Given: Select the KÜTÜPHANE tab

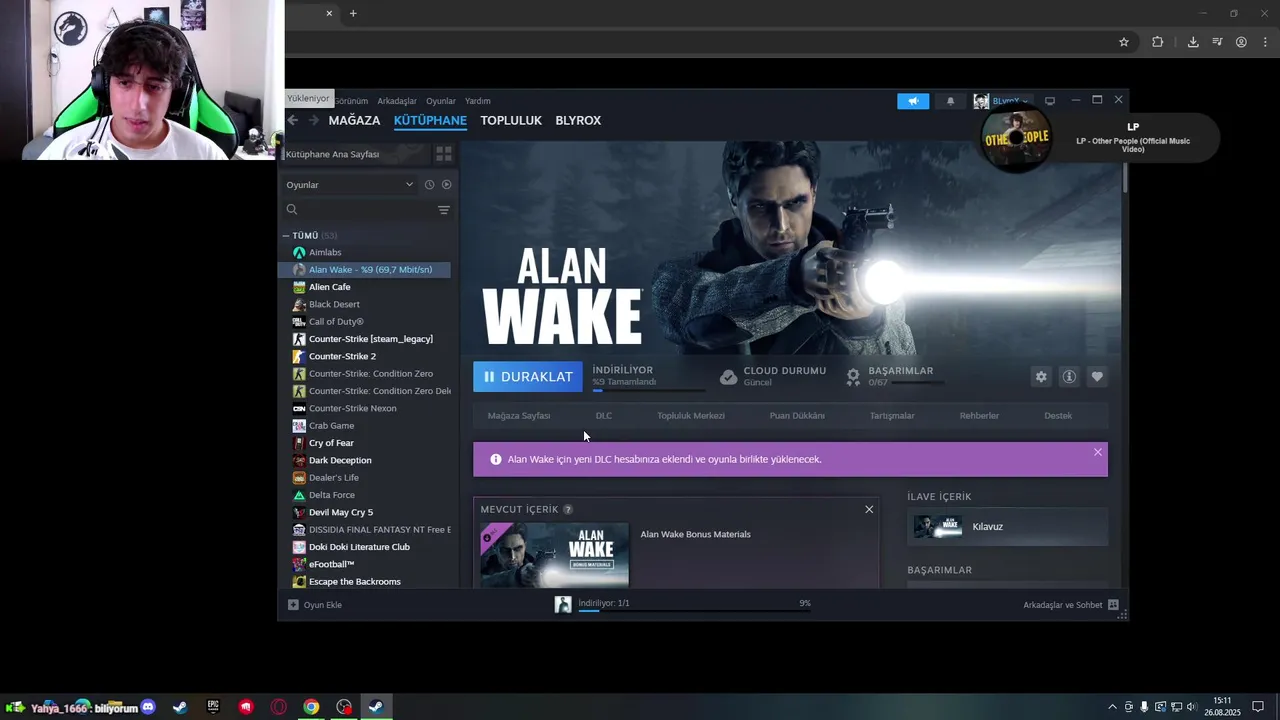Looking at the screenshot, I should (430, 120).
